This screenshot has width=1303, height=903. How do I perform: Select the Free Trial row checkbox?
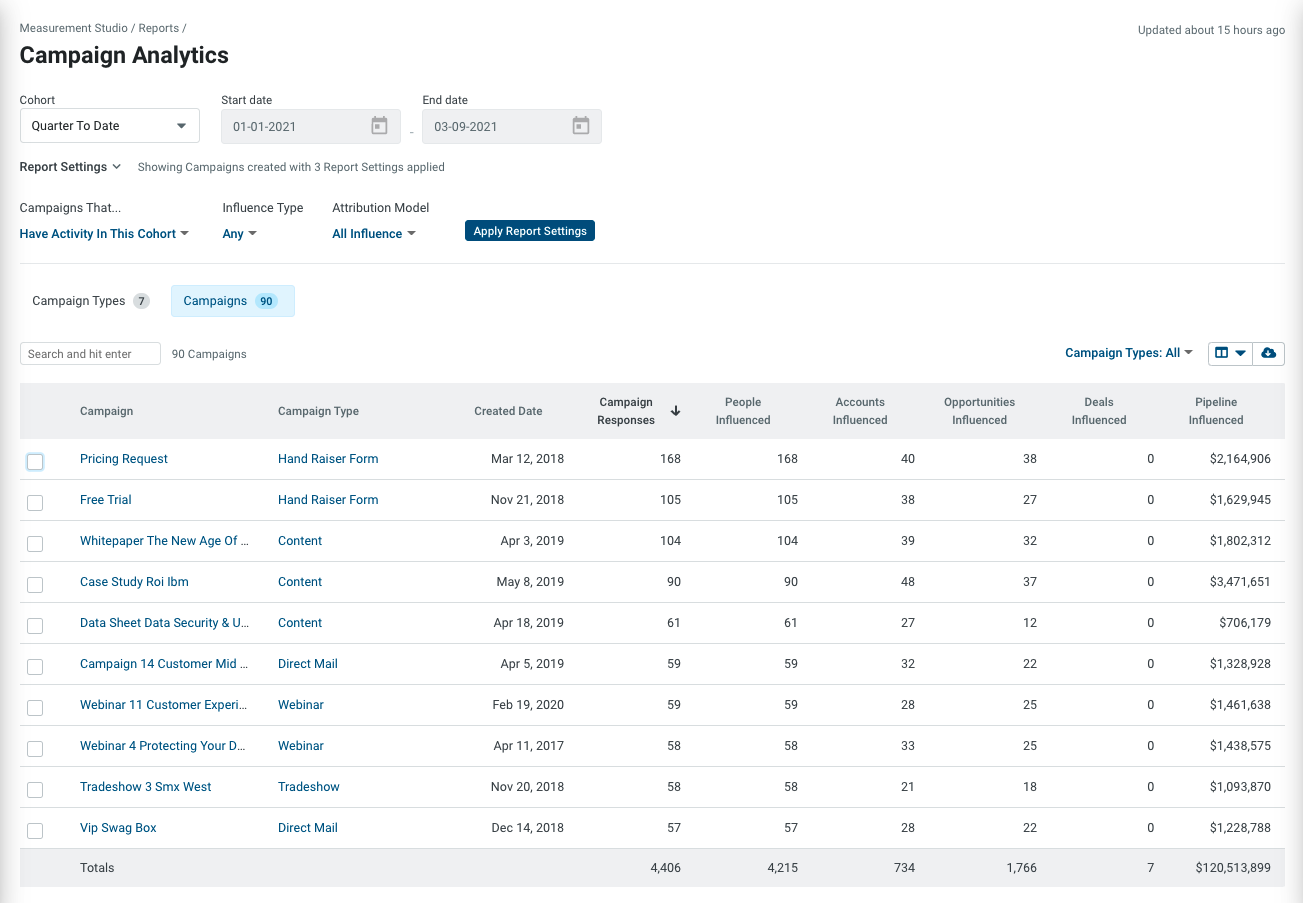tap(35, 503)
